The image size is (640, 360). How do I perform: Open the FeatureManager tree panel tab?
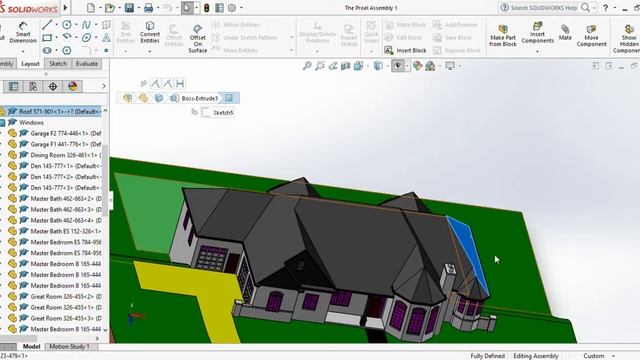pyautogui.click(x=13, y=86)
